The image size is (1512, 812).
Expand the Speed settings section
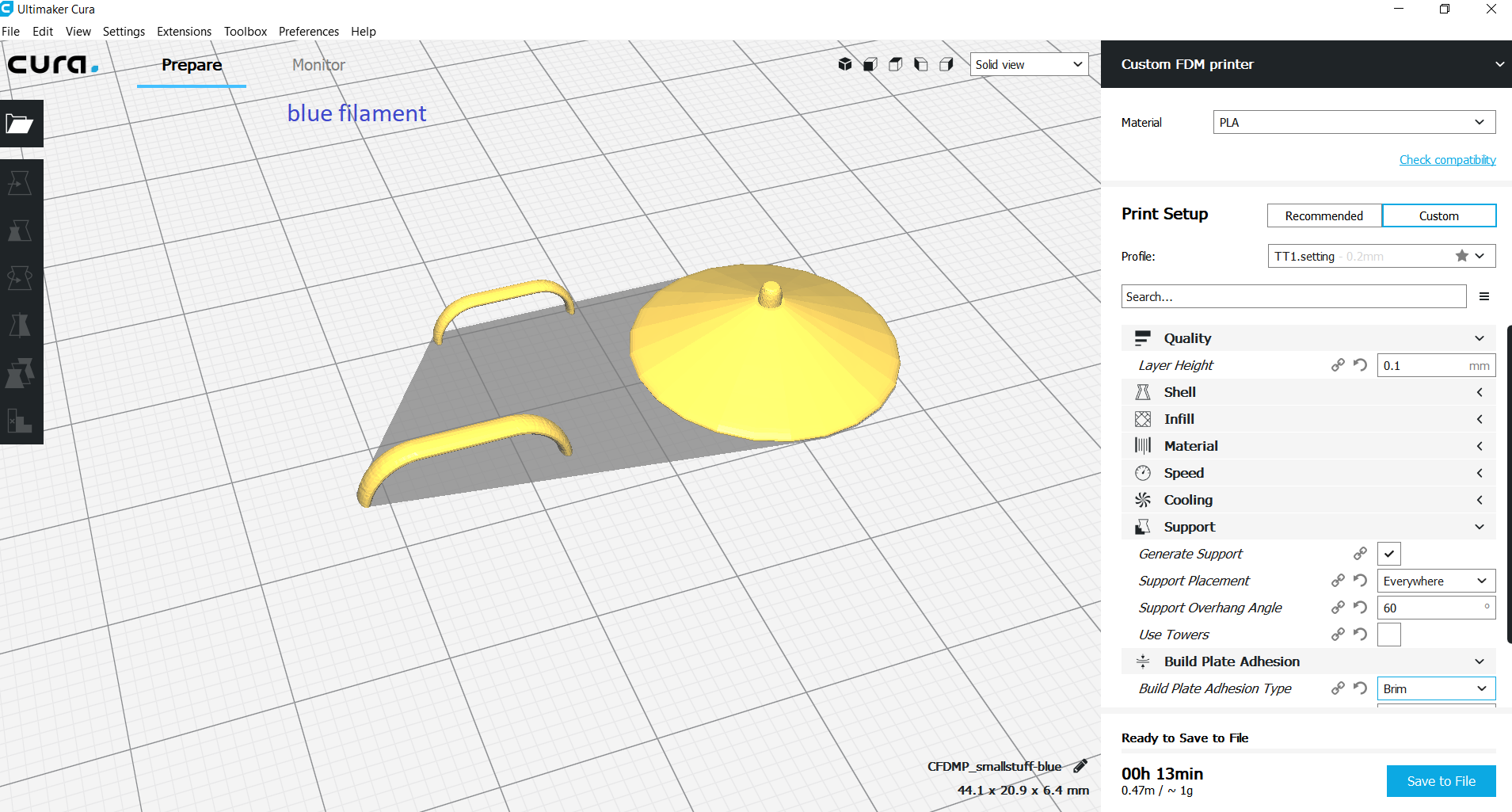(x=1308, y=473)
